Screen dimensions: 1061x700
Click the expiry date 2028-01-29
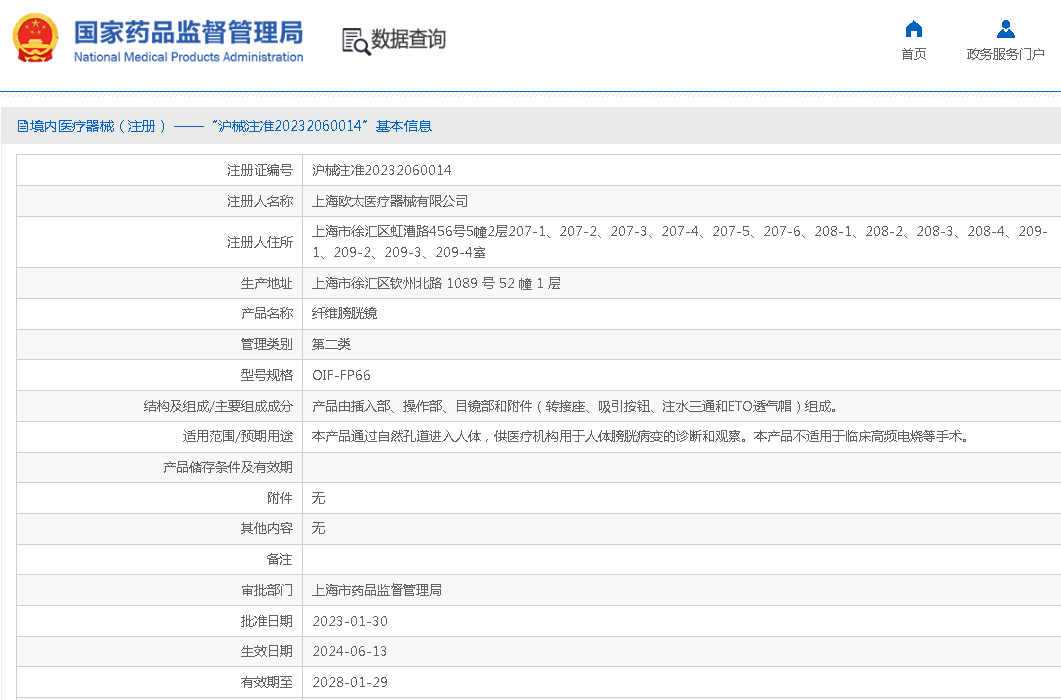coord(349,683)
